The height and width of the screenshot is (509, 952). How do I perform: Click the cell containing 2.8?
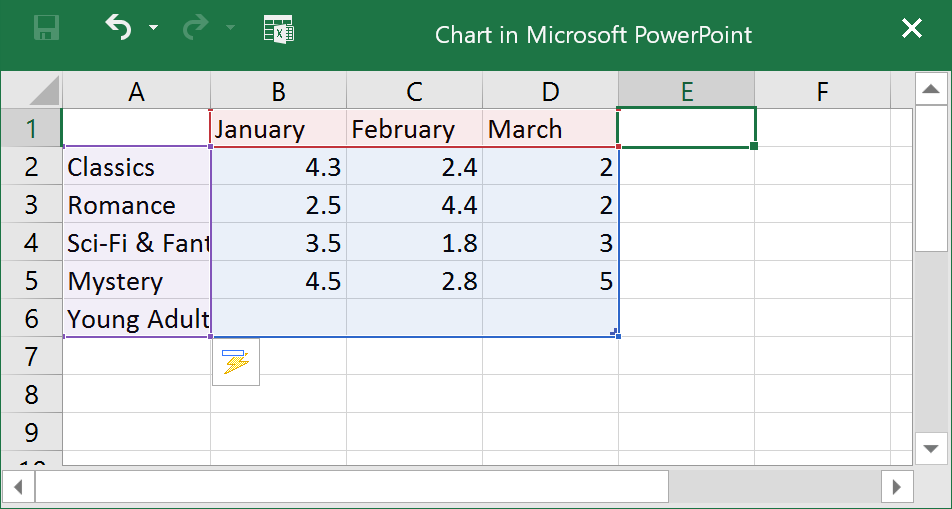click(x=415, y=281)
